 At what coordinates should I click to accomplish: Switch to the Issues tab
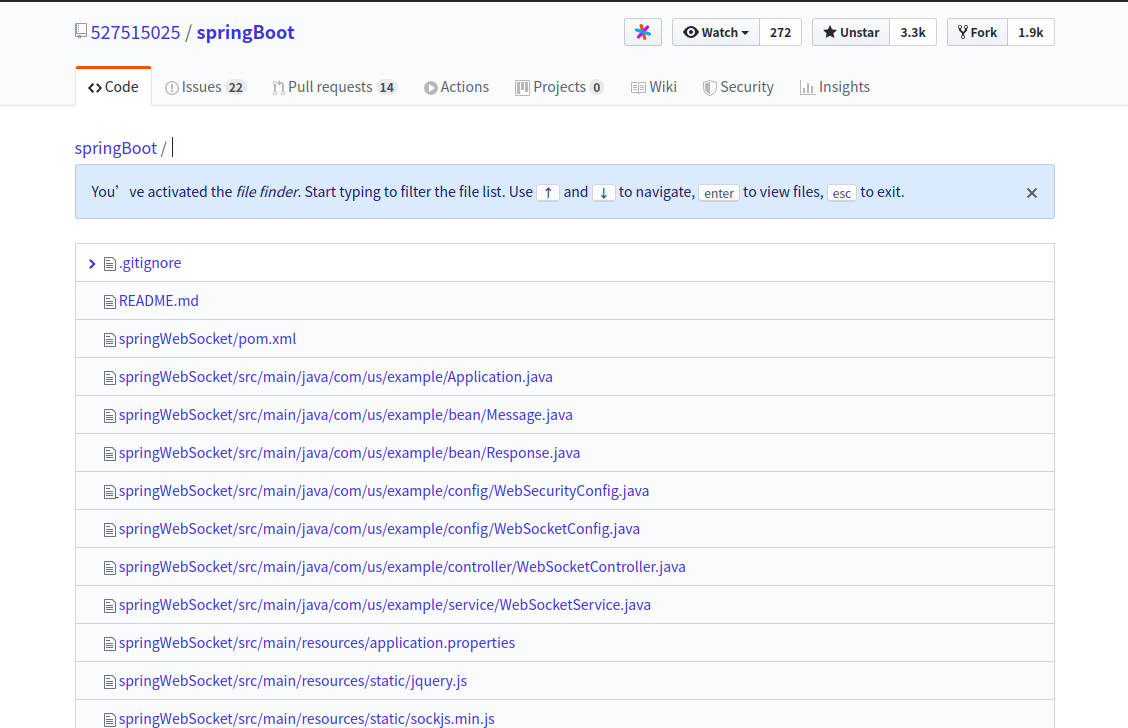point(206,87)
